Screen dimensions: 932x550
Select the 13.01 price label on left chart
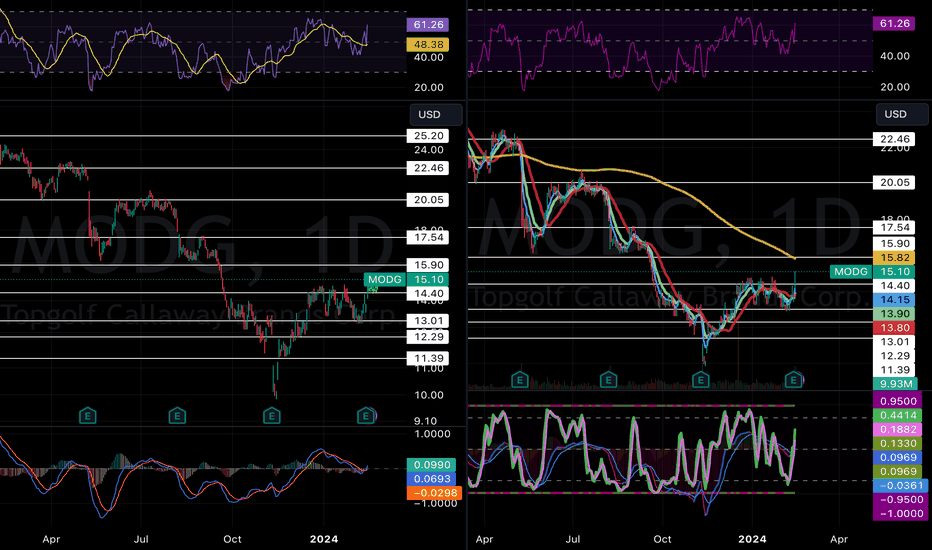[x=428, y=321]
